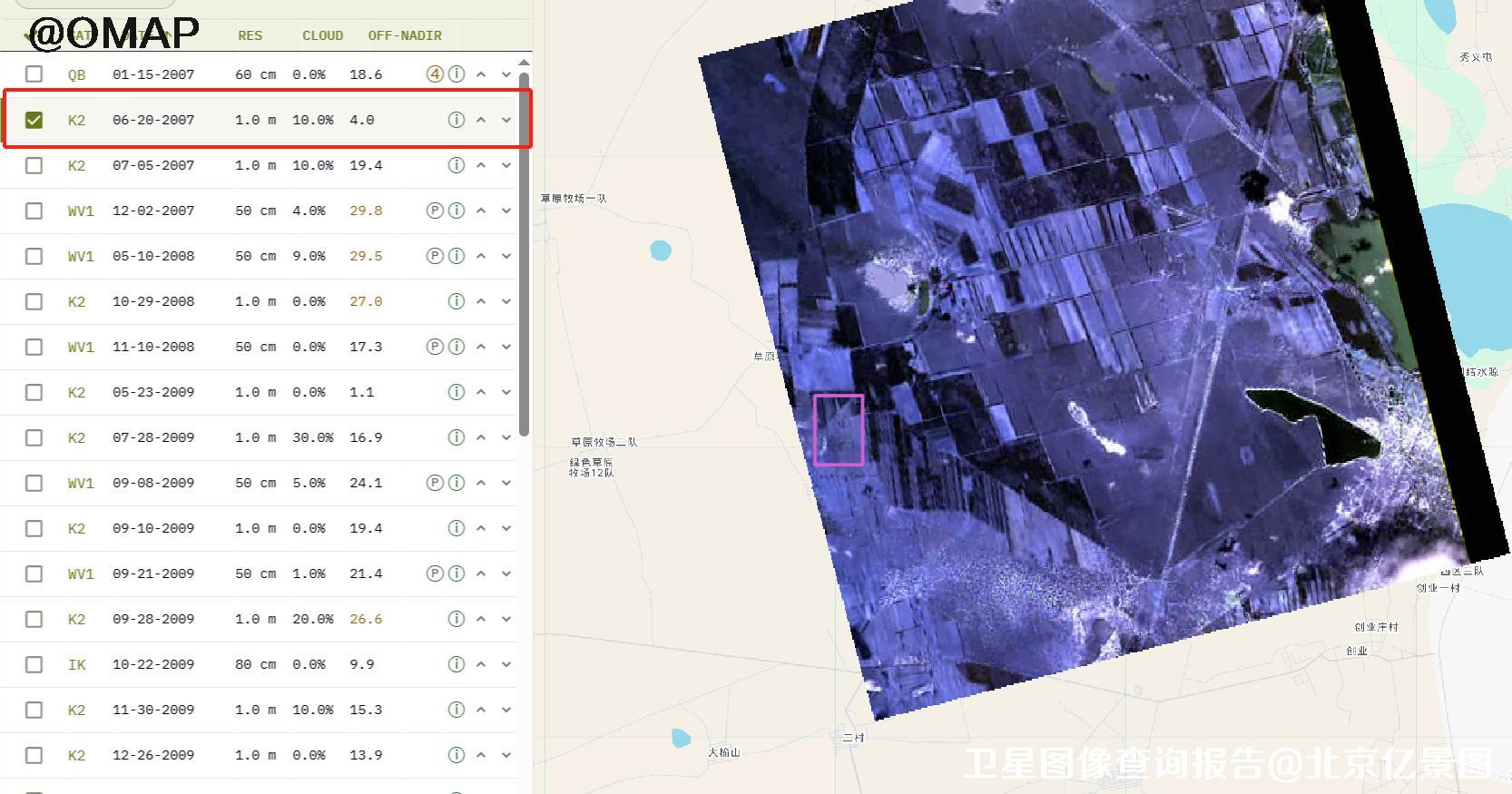Click the image list scrollbar thumb

click(x=524, y=254)
